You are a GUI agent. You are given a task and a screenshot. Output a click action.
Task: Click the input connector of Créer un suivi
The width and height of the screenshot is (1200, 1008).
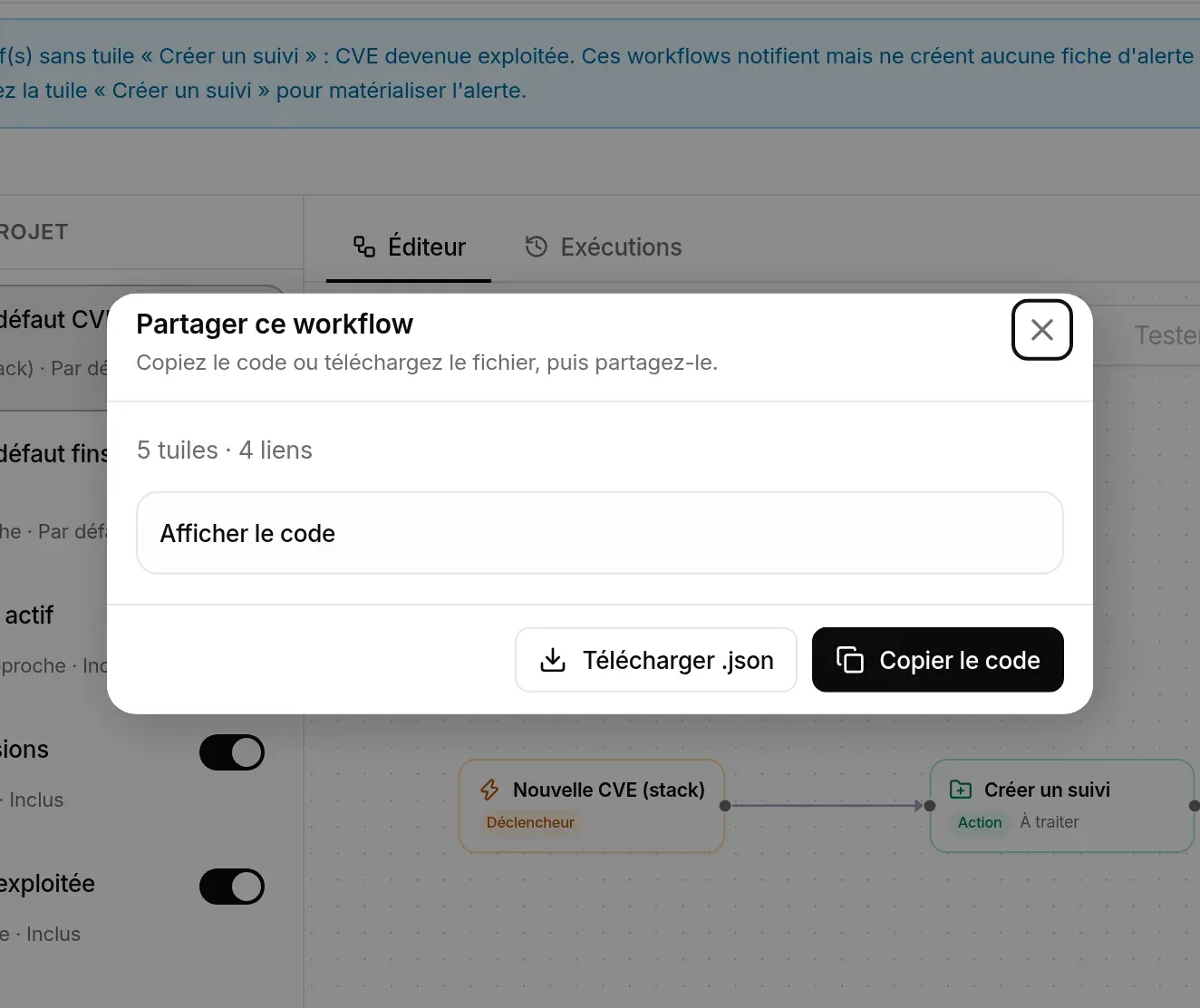coord(930,806)
